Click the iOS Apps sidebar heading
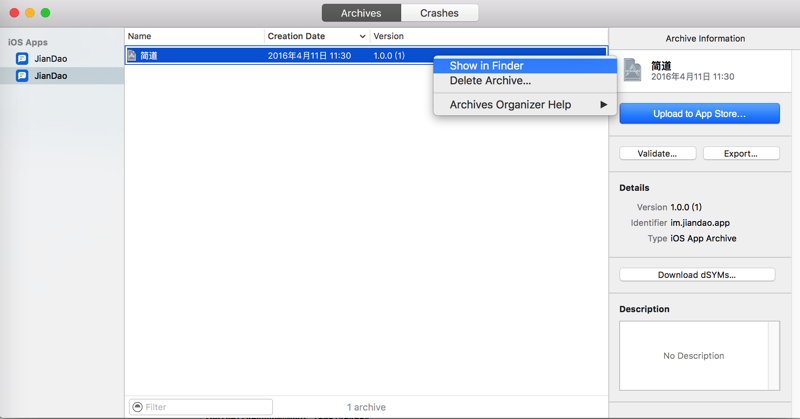Screen dimensions: 800x419 coord(28,42)
